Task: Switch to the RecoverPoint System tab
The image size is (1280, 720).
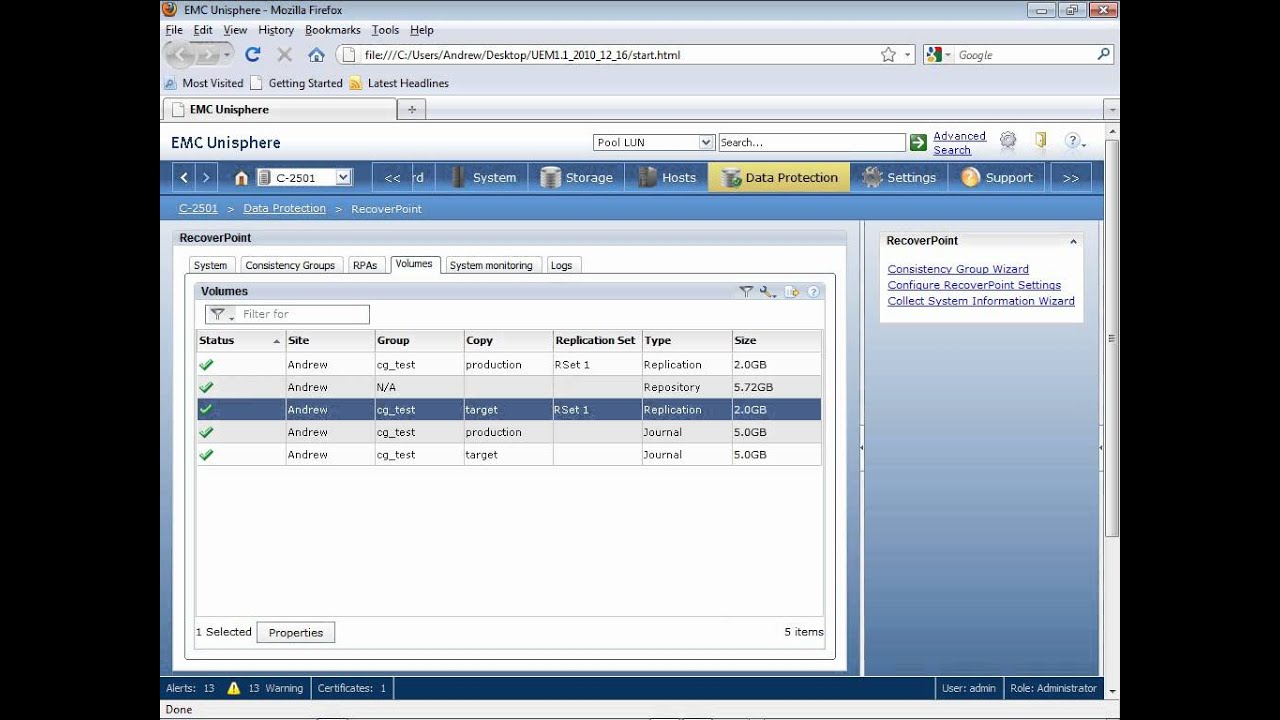Action: [x=210, y=265]
